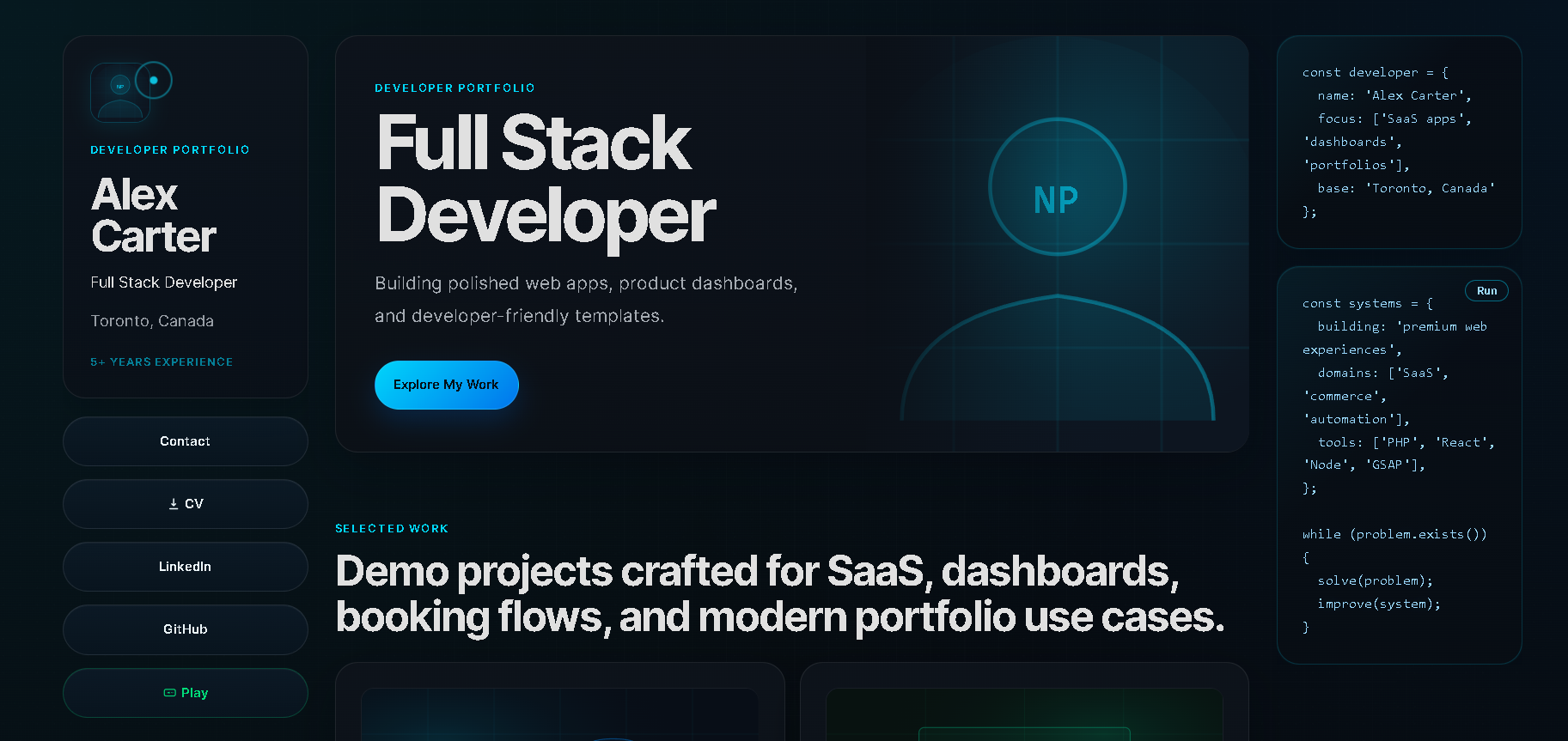The height and width of the screenshot is (741, 1568).
Task: Download the CV
Action: coord(185,504)
